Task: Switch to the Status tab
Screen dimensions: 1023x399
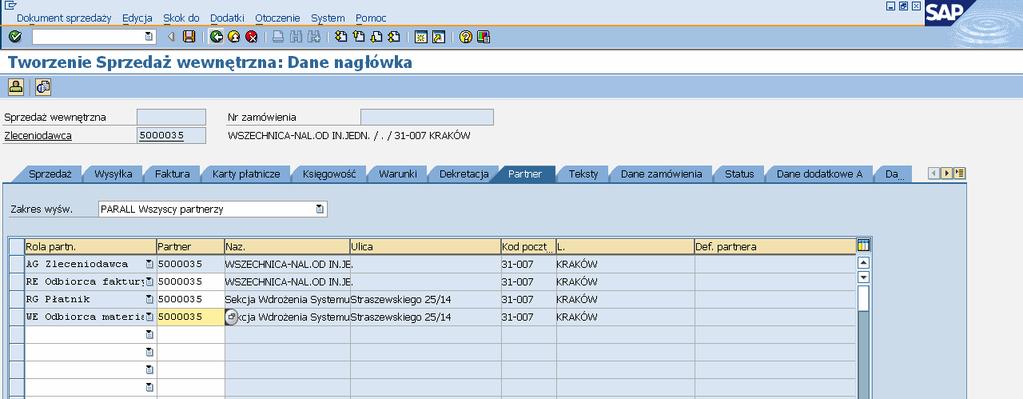Action: 739,174
